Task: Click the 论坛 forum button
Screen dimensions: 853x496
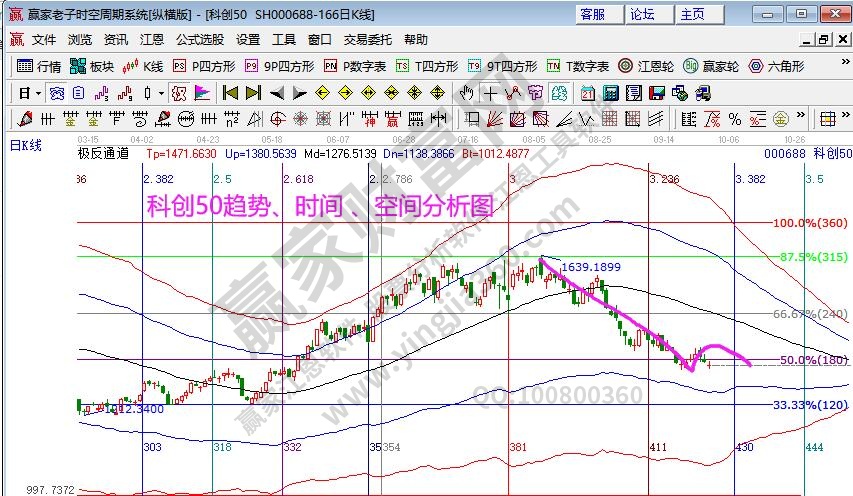Action: tap(642, 14)
